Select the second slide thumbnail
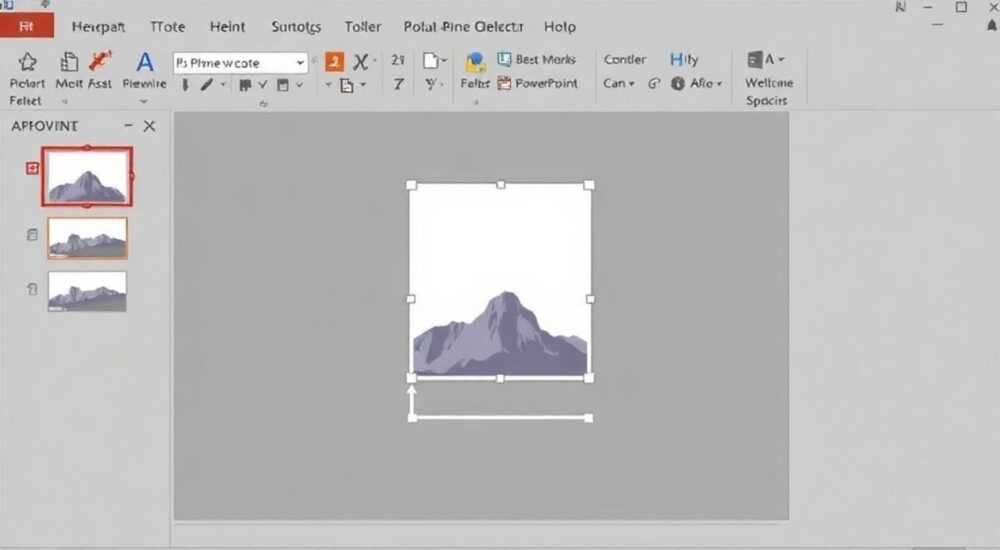The height and width of the screenshot is (550, 1000). click(x=87, y=238)
